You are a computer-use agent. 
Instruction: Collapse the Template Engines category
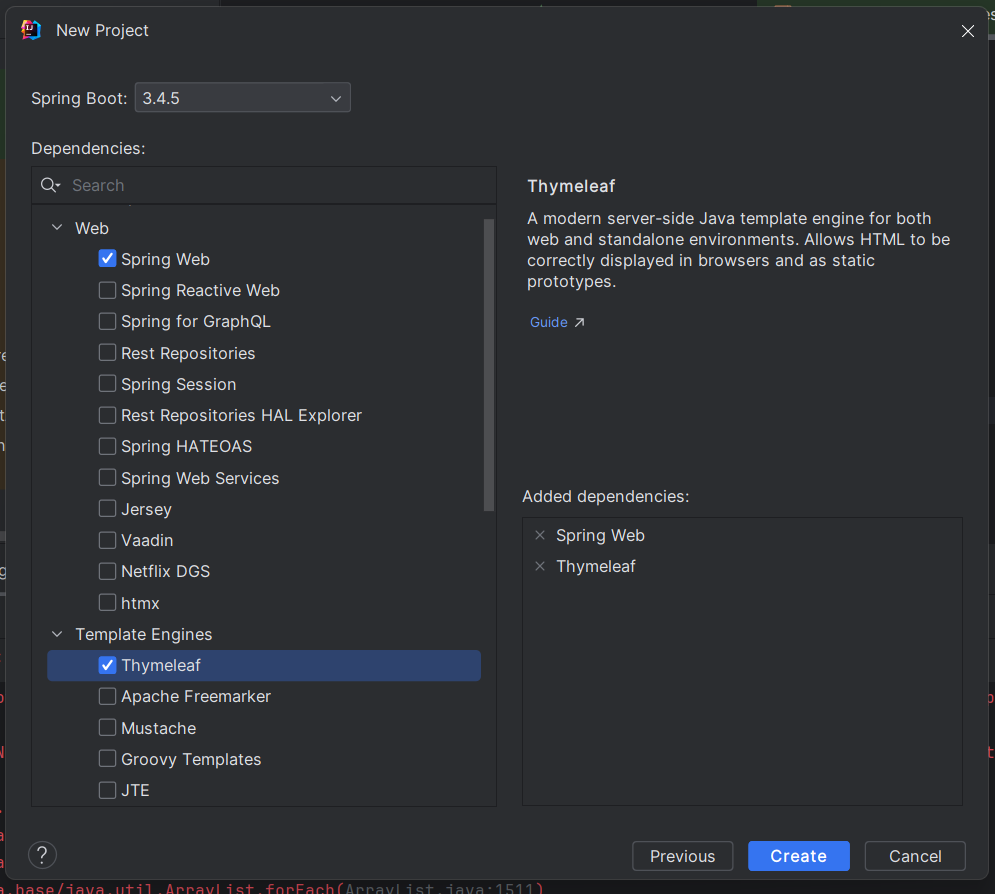tap(57, 634)
